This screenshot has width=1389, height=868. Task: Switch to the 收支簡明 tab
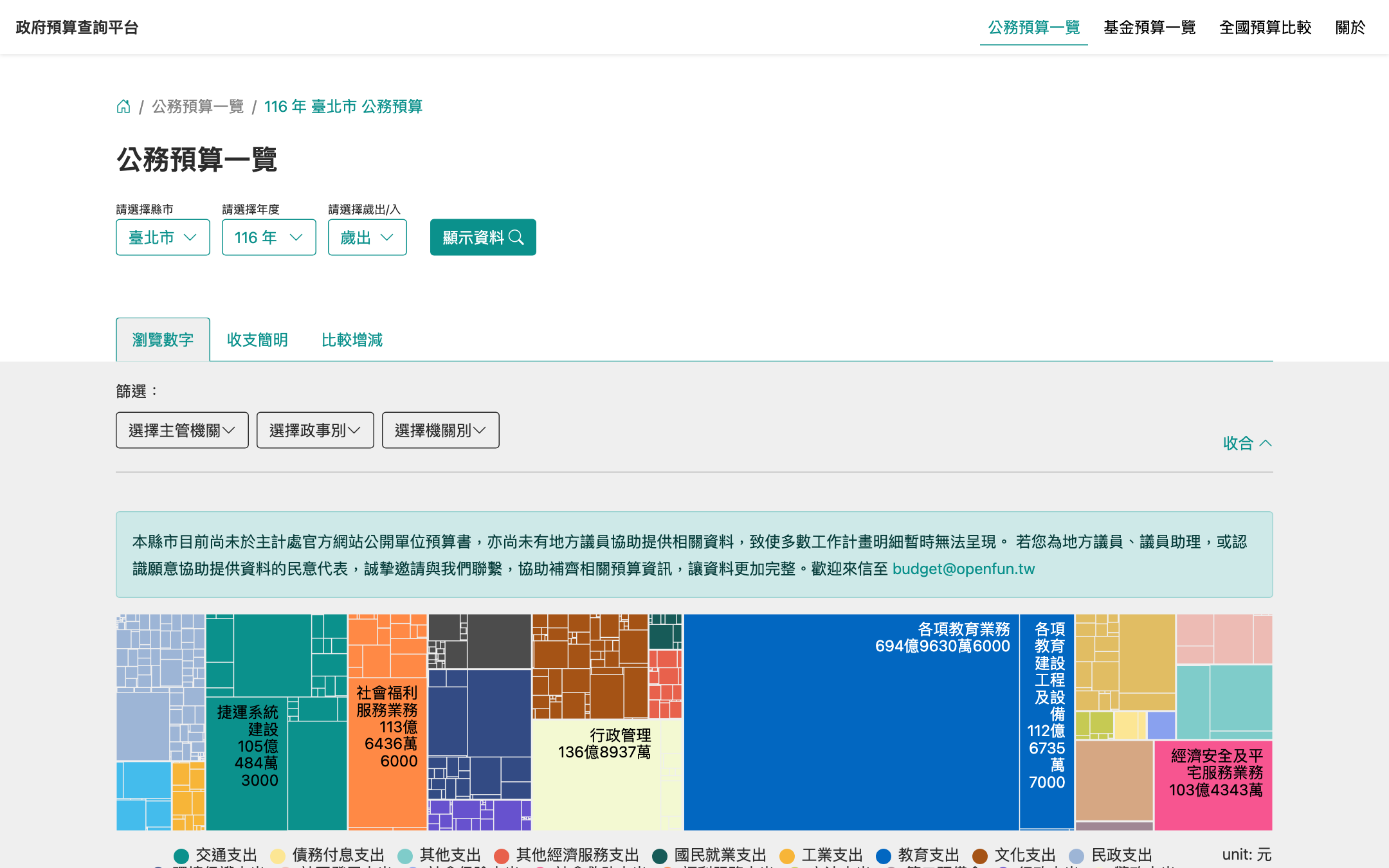257,339
